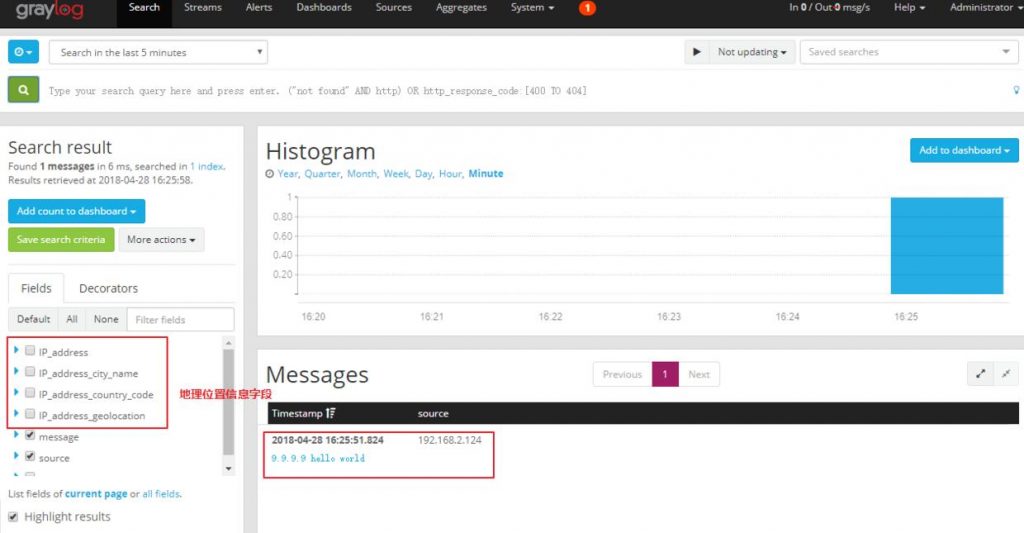Viewport: 1024px width, 533px height.
Task: Open Add count to dashboard dropdown
Action: point(76,211)
